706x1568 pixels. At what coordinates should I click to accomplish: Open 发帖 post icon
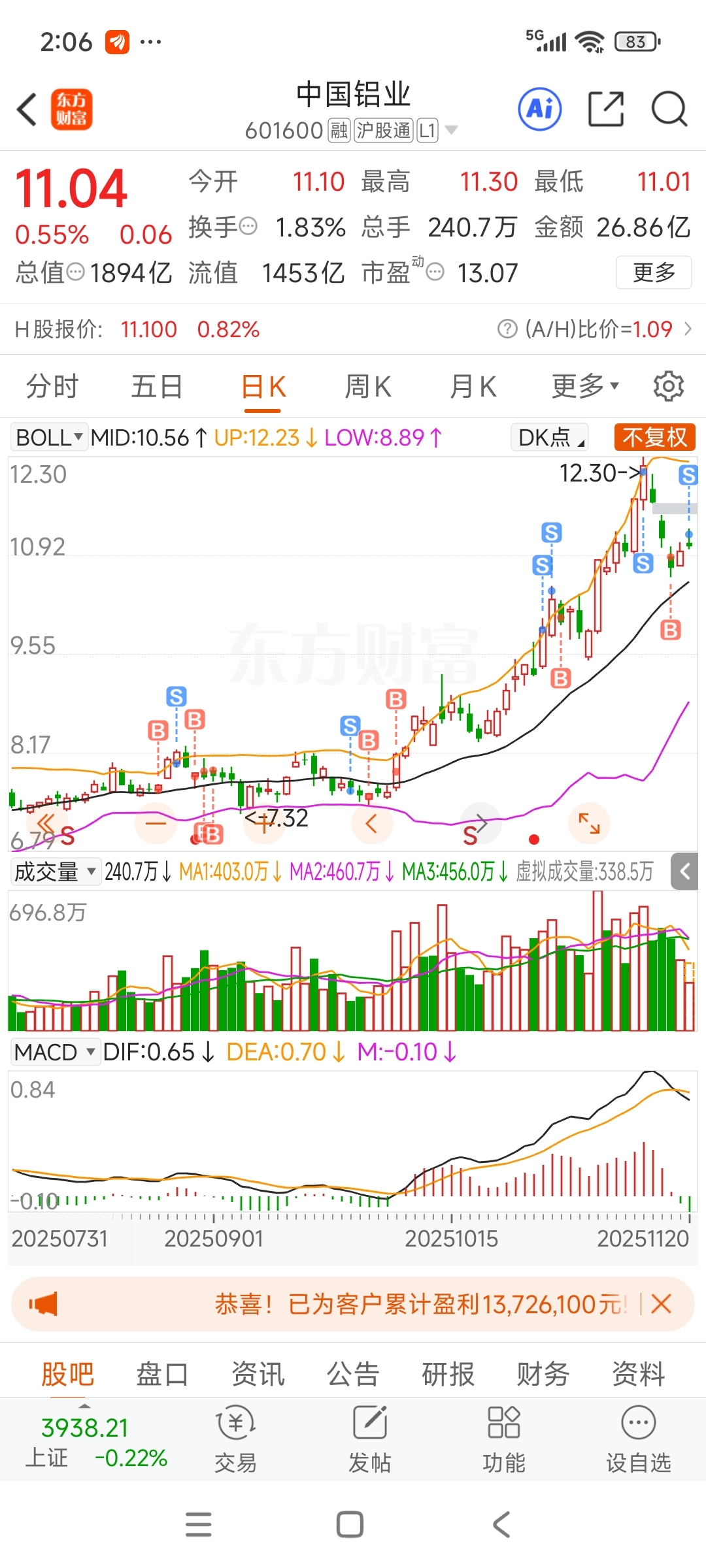pyautogui.click(x=370, y=1441)
